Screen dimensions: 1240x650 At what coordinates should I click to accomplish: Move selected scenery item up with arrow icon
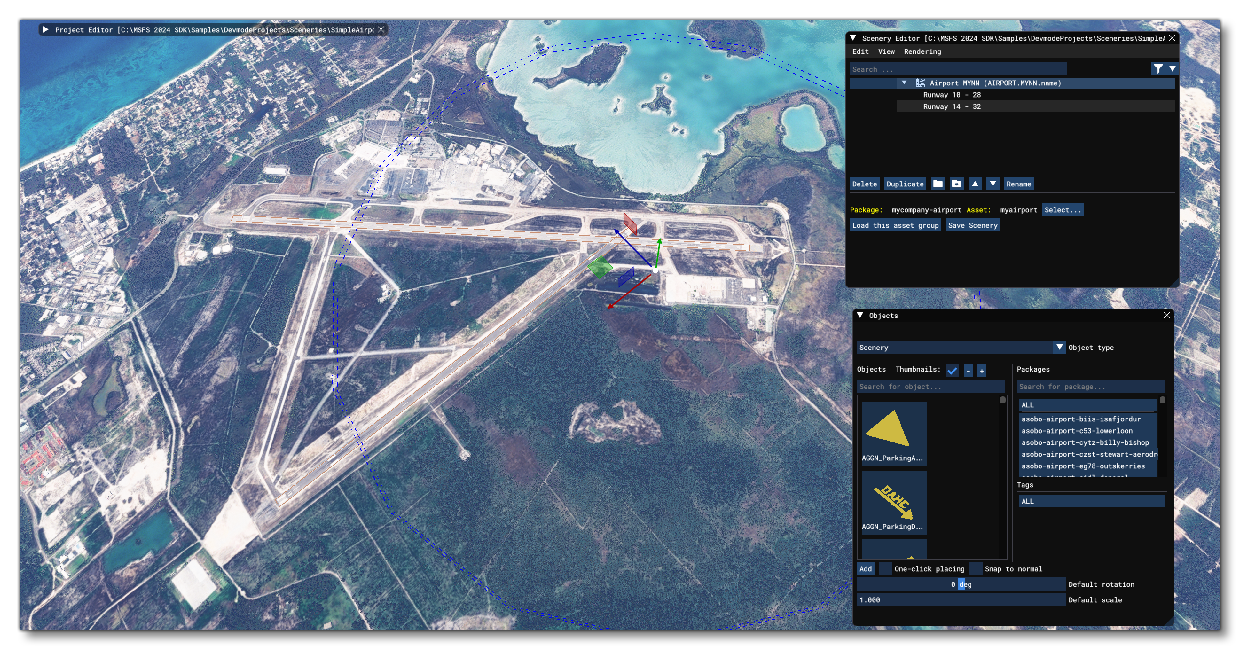coord(975,184)
